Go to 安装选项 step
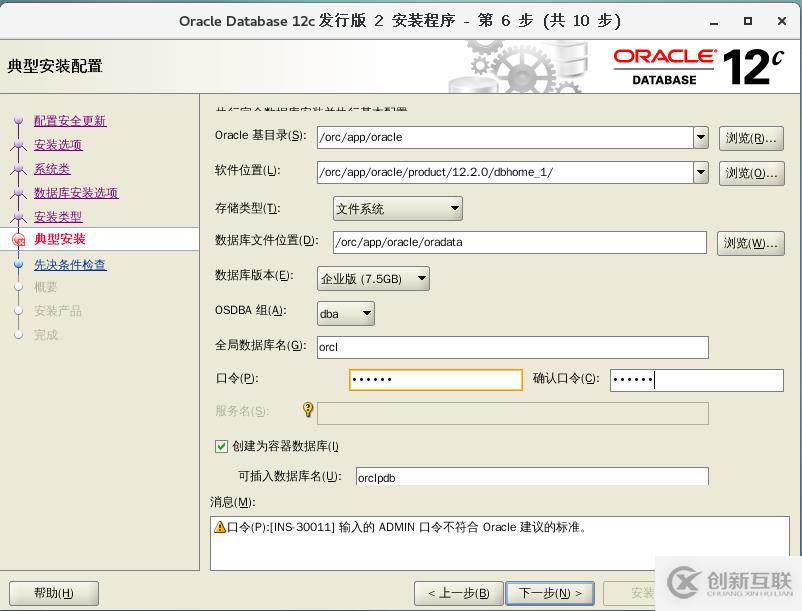 click(58, 145)
